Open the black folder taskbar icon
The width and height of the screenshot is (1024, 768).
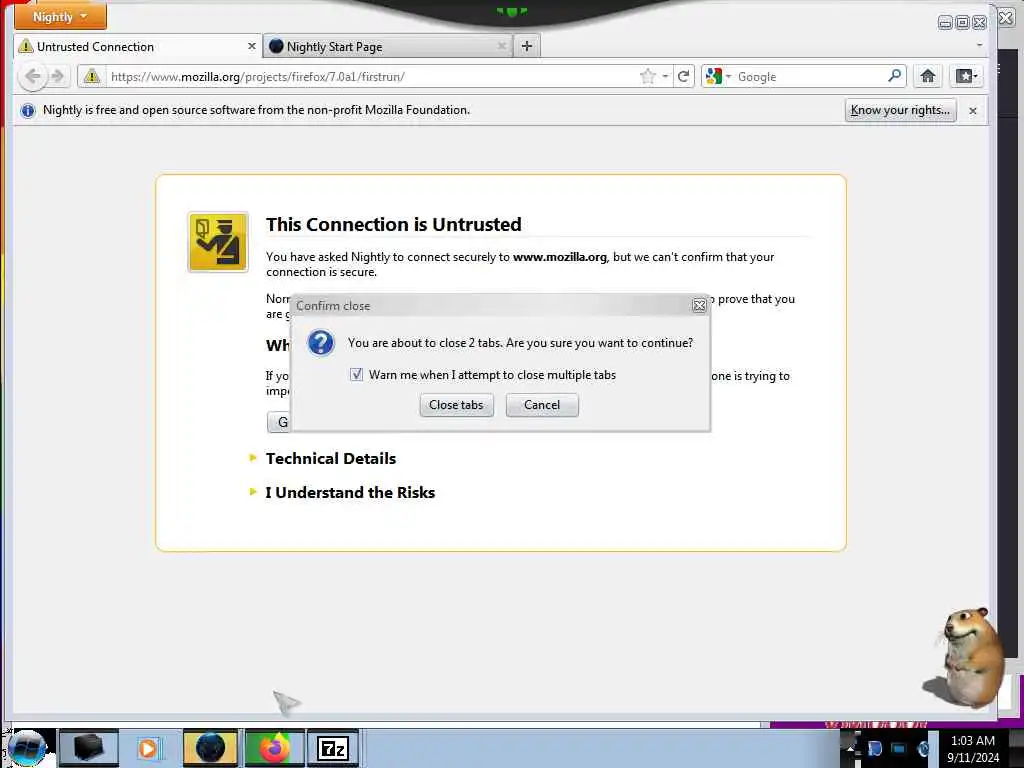click(x=88, y=748)
